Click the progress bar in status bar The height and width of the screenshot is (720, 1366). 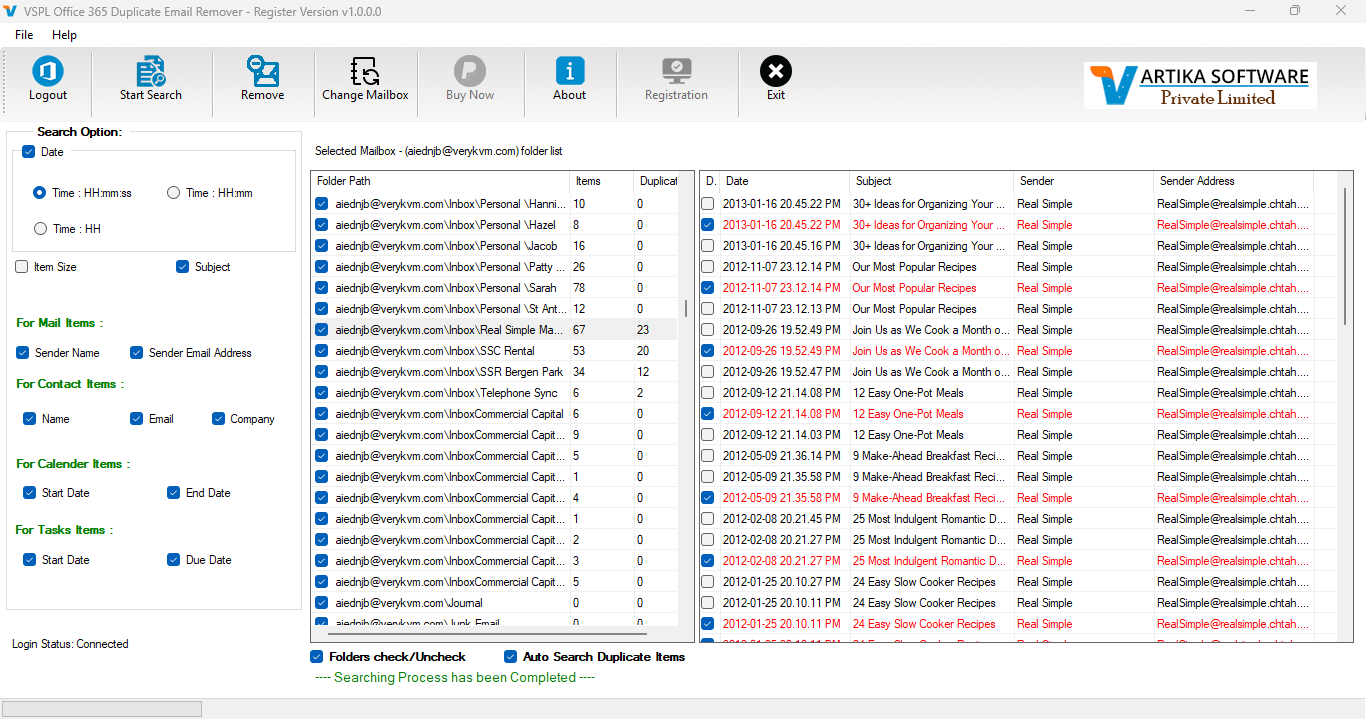(x=103, y=708)
